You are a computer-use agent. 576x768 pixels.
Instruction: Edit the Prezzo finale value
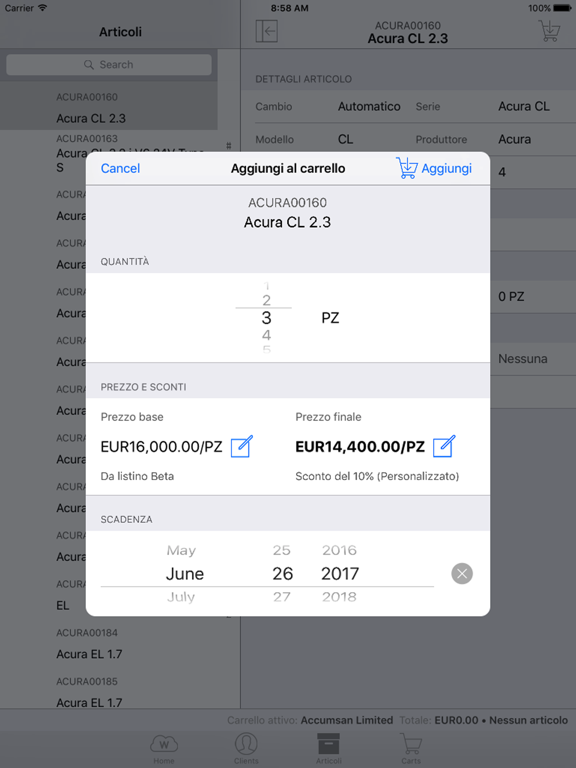coord(444,446)
